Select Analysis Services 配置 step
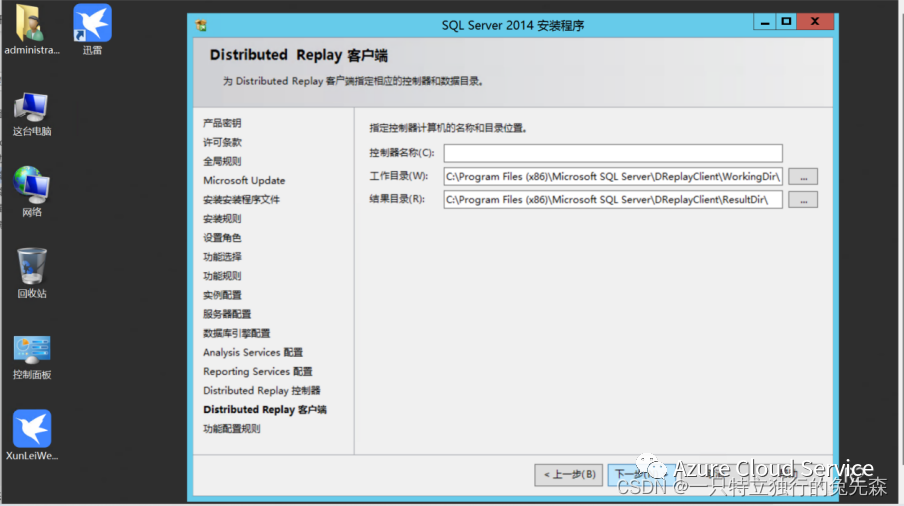 253,352
